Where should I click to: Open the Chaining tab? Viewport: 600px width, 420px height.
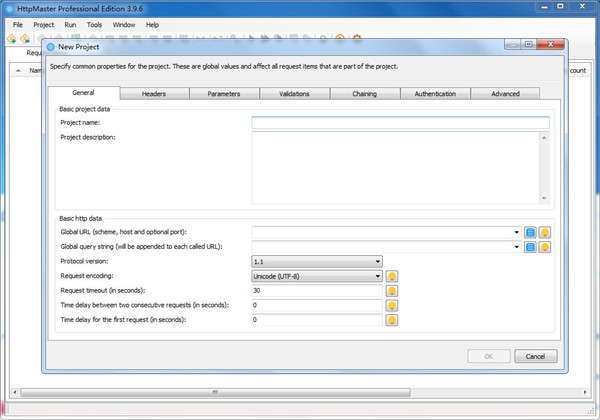[365, 94]
